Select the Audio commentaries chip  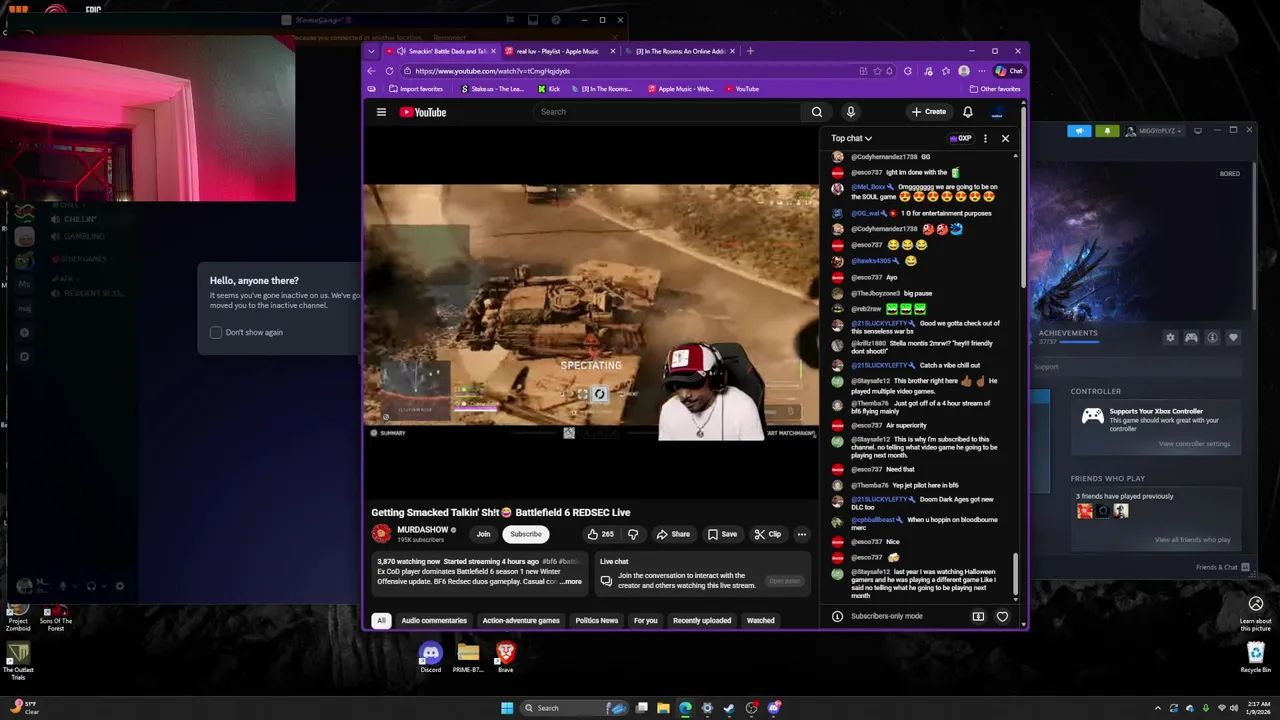(x=434, y=621)
